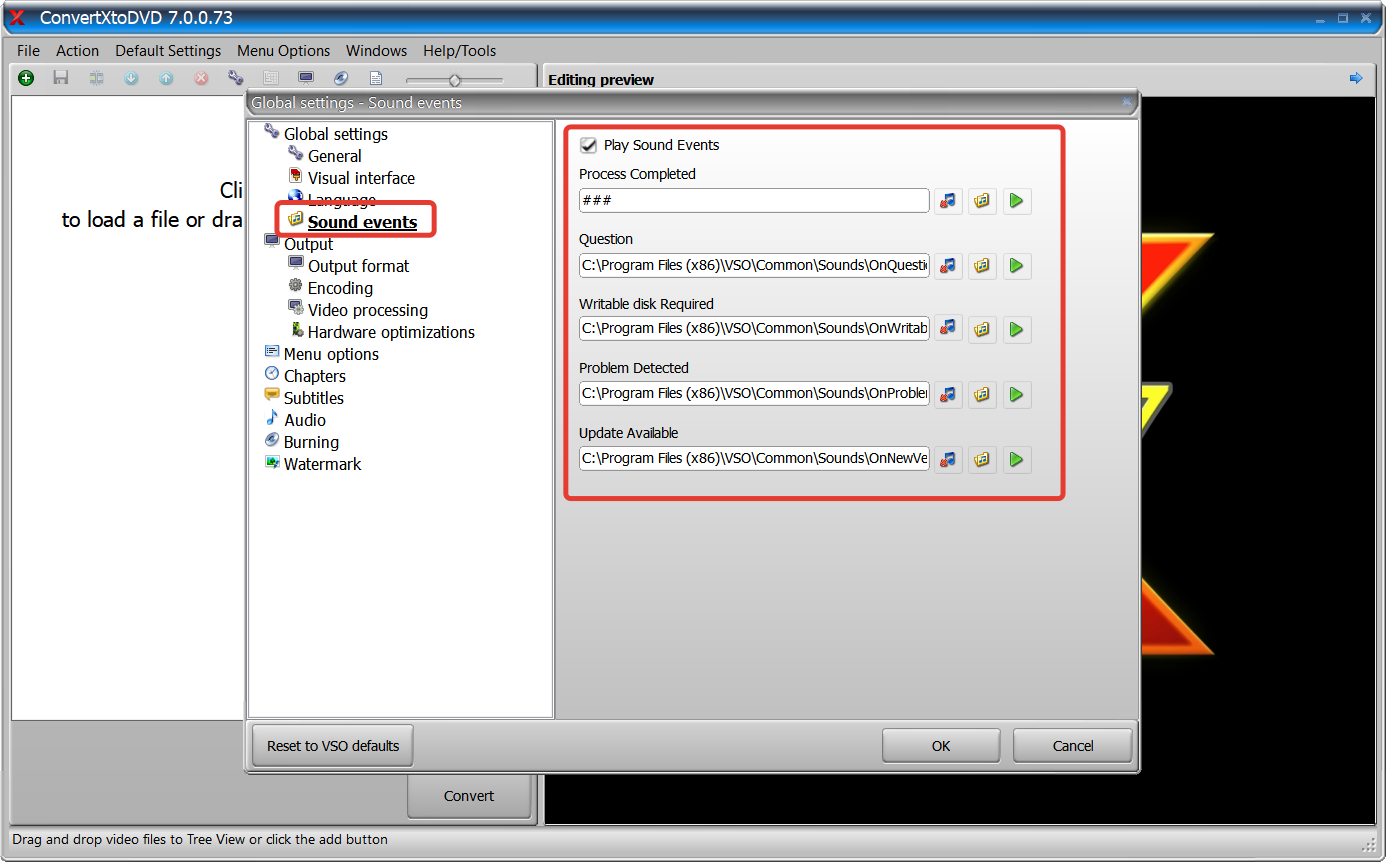Screen dimensions: 1386x862
Task: Click the Question sound path field
Action: 754,265
